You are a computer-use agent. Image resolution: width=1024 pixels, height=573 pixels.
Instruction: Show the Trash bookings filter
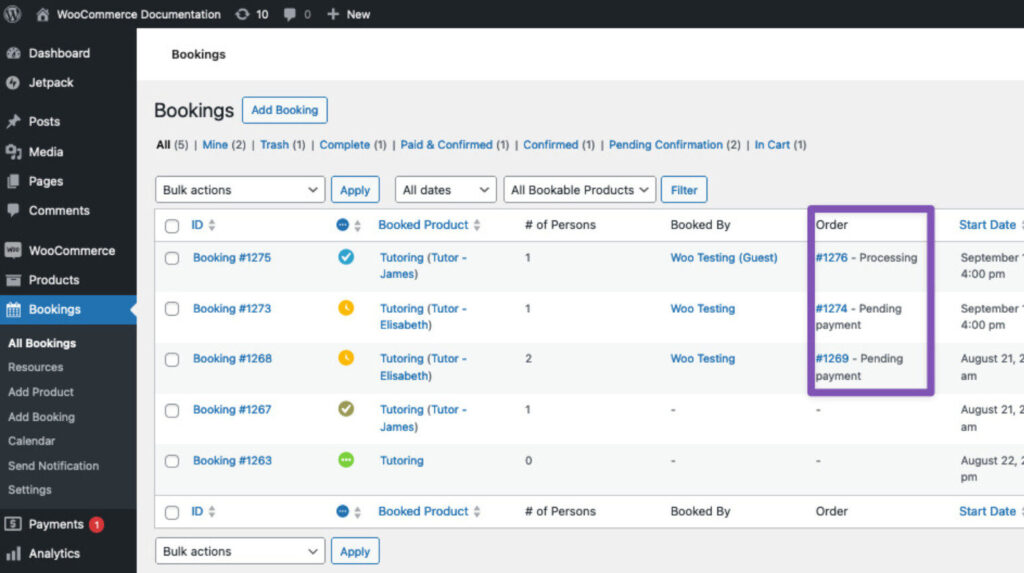274,144
